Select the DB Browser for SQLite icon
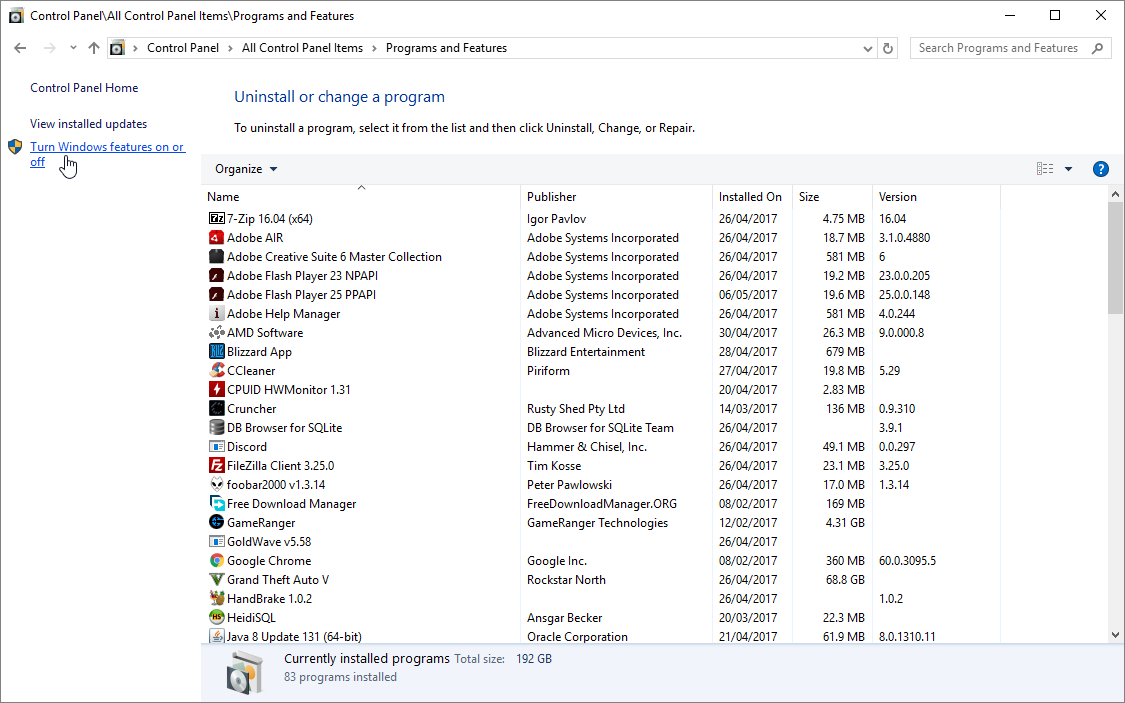The width and height of the screenshot is (1125, 703). pyautogui.click(x=216, y=428)
